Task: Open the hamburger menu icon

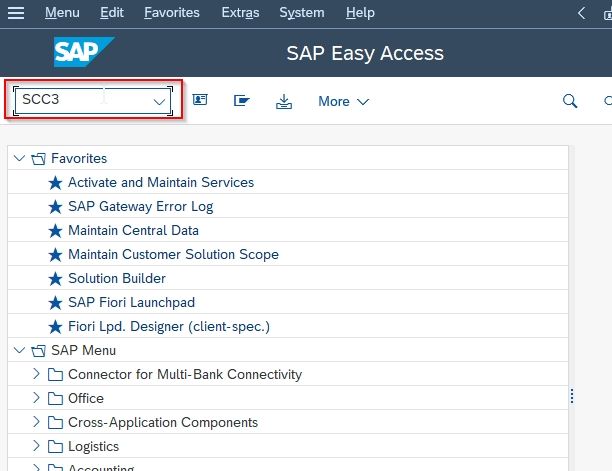Action: point(16,13)
